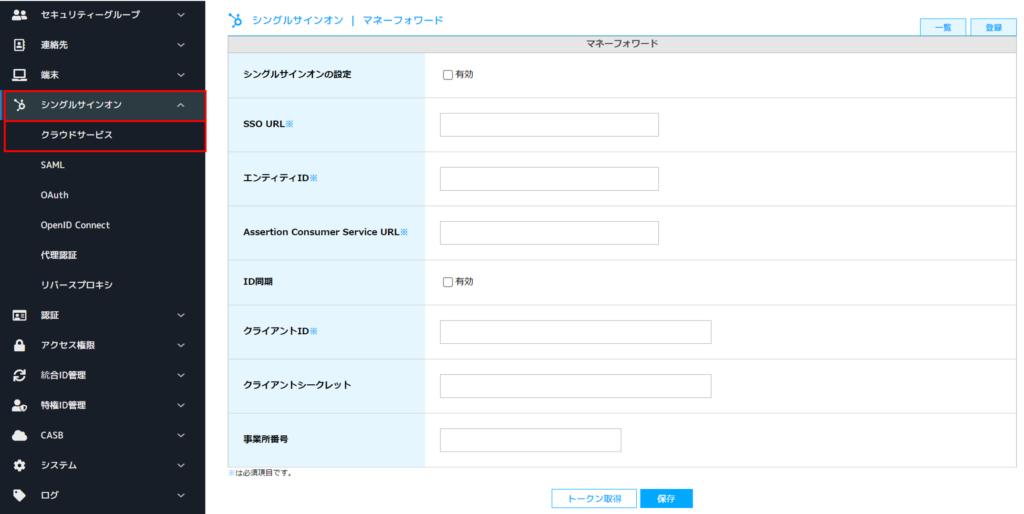Screen dimensions: 1024x514
Task: Open リバースプロキシ submenu item
Action: 76,285
